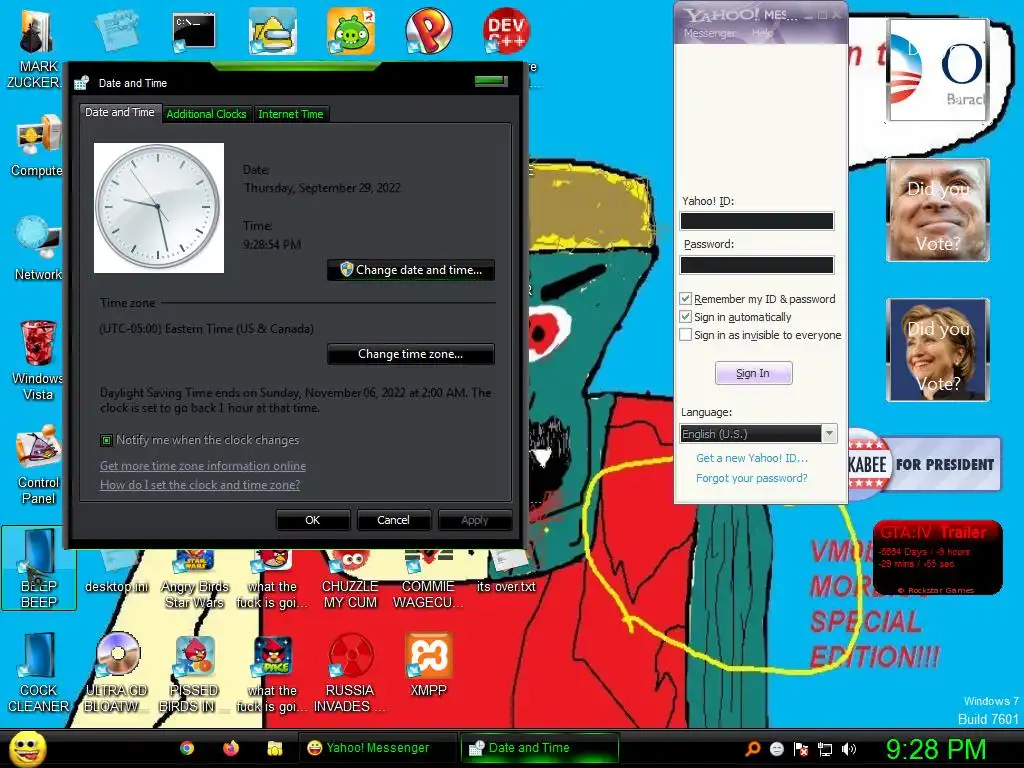
Task: Open the file explorer folder on taskbar
Action: [x=274, y=748]
